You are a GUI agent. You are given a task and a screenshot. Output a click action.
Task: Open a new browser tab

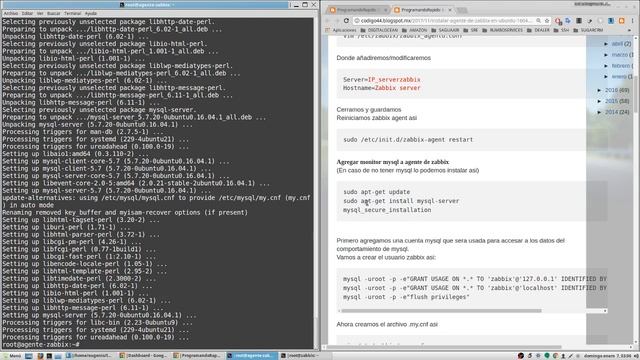pos(462,10)
